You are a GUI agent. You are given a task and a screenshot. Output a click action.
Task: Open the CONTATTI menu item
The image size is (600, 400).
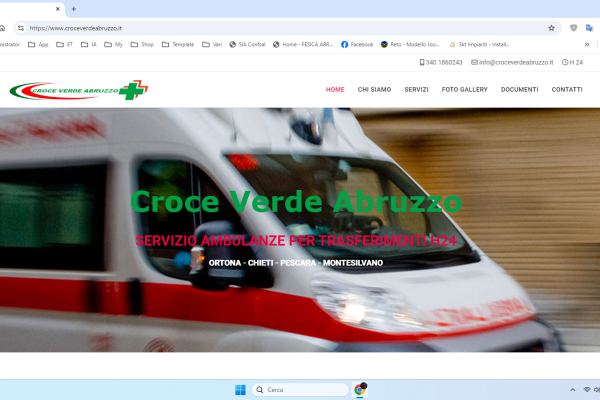[567, 90]
